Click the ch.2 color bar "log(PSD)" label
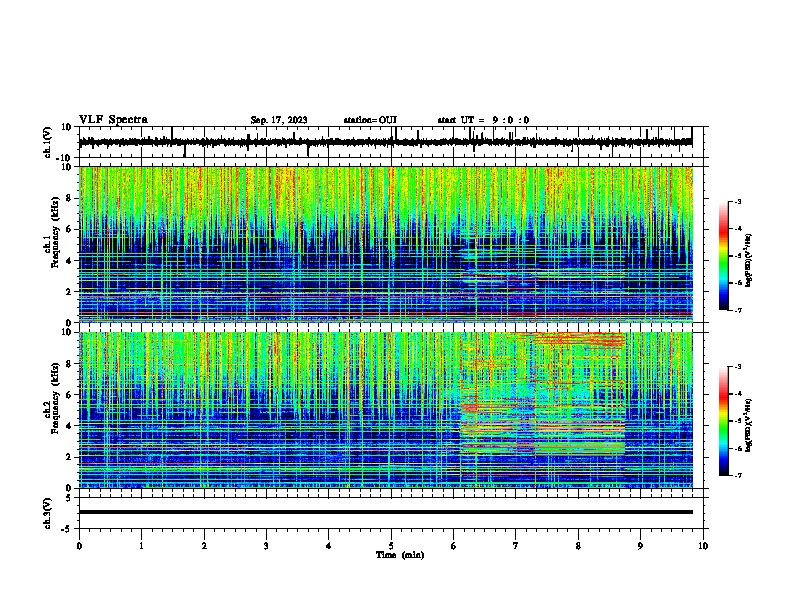 click(748, 425)
